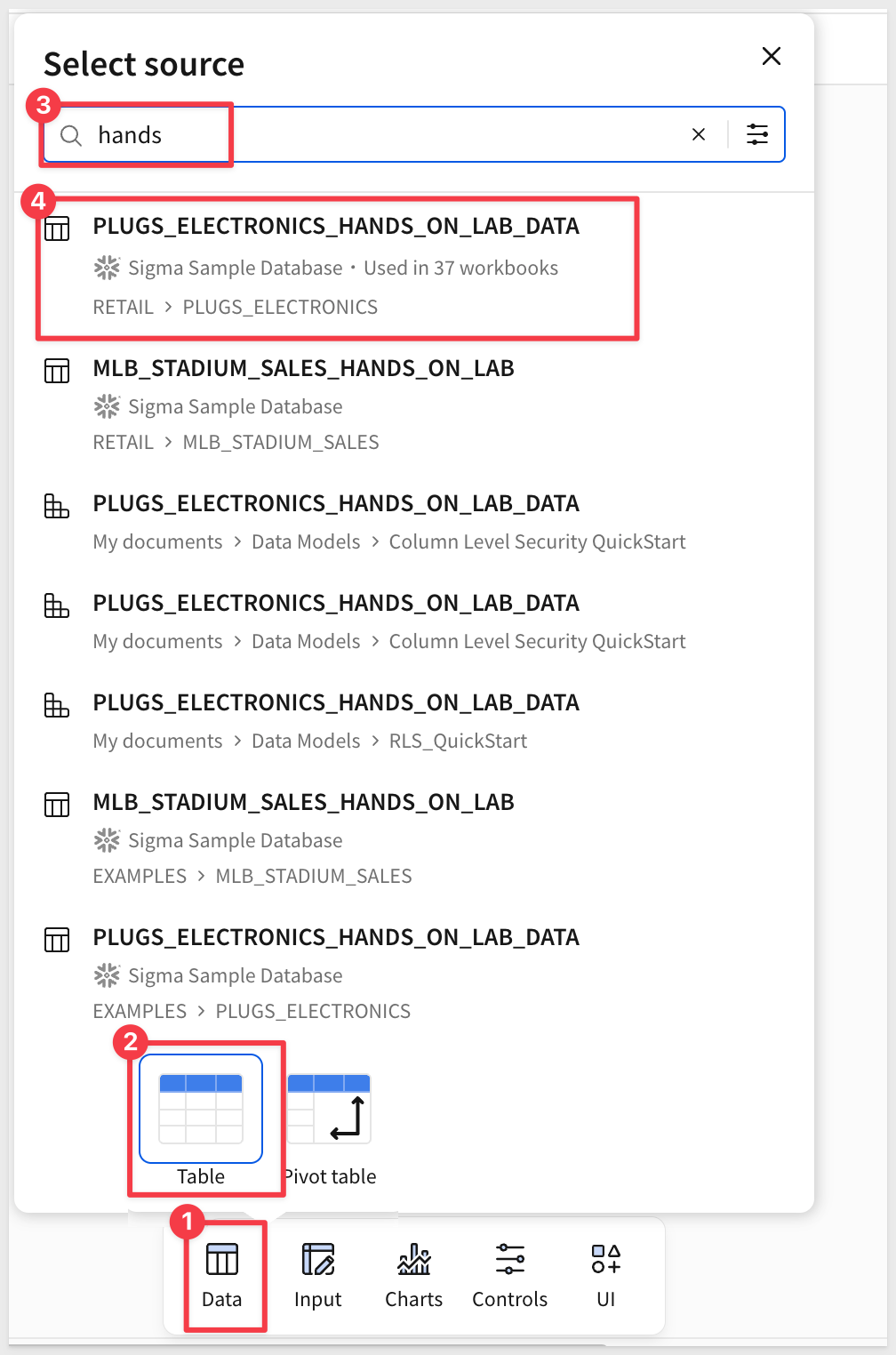
Task: Close the Select source dialog
Action: pos(772,56)
